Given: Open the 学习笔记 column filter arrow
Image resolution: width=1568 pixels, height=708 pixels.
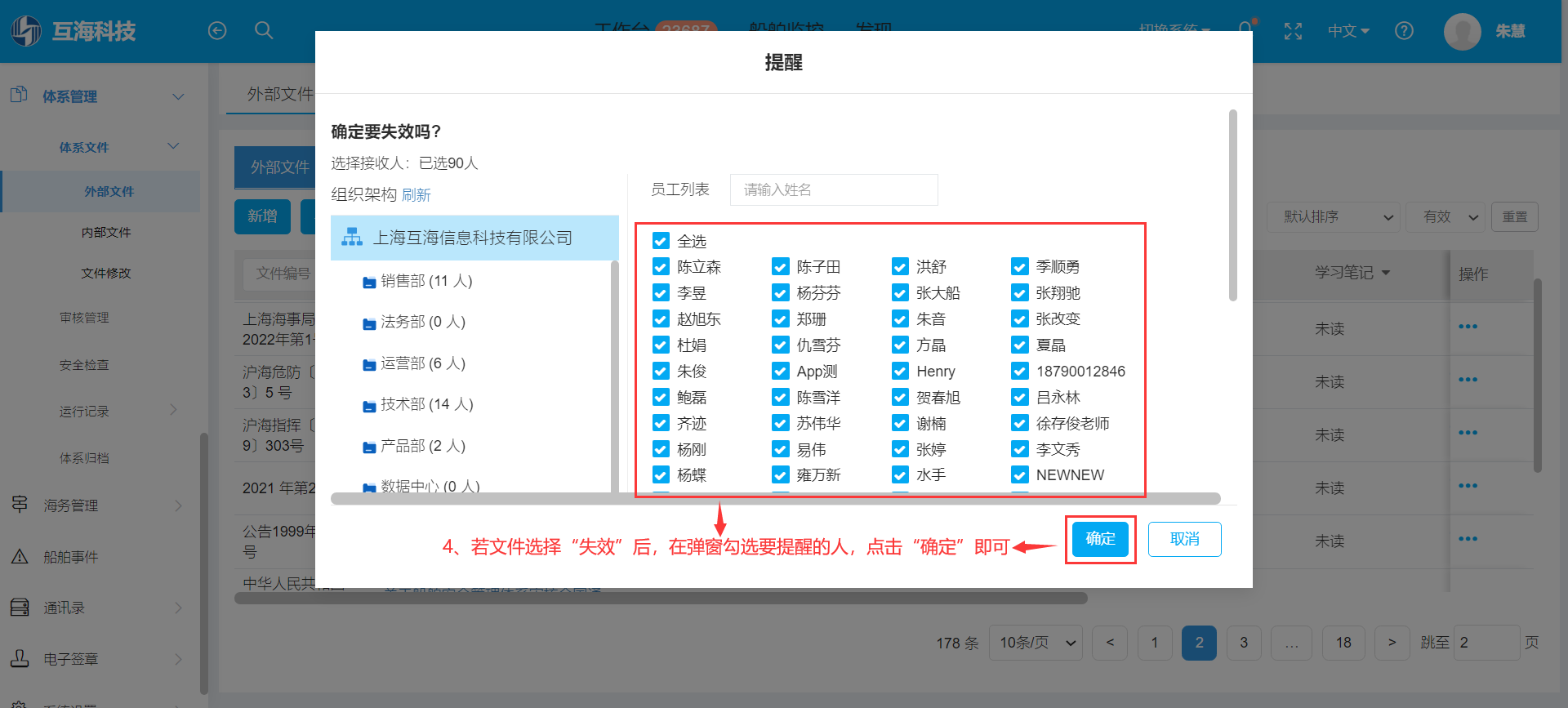Looking at the screenshot, I should 1386,273.
